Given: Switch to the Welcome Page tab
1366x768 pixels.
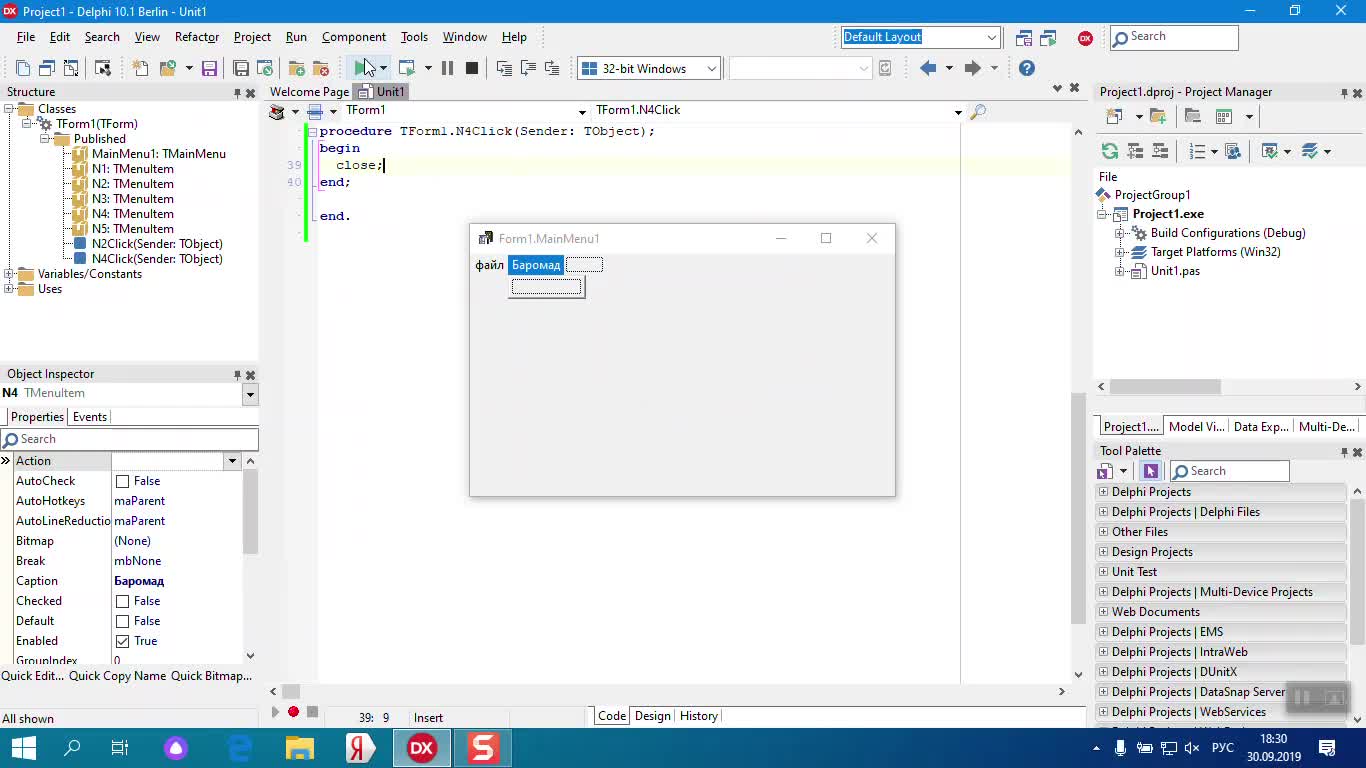Looking at the screenshot, I should [x=309, y=92].
